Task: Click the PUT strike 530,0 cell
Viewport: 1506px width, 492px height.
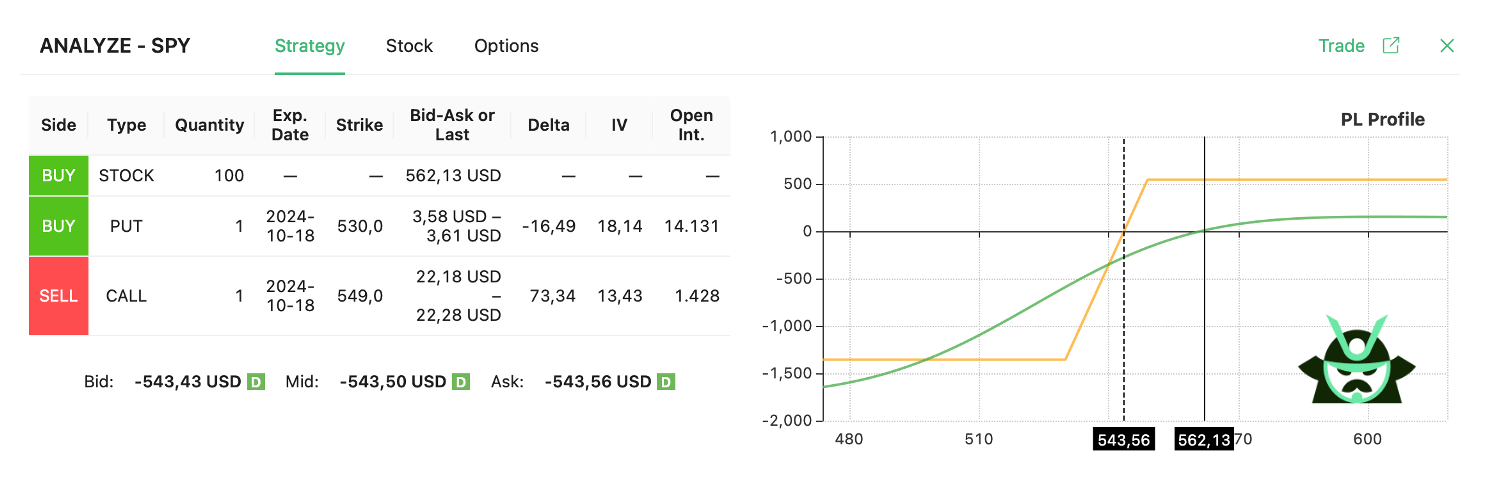Action: [x=359, y=226]
